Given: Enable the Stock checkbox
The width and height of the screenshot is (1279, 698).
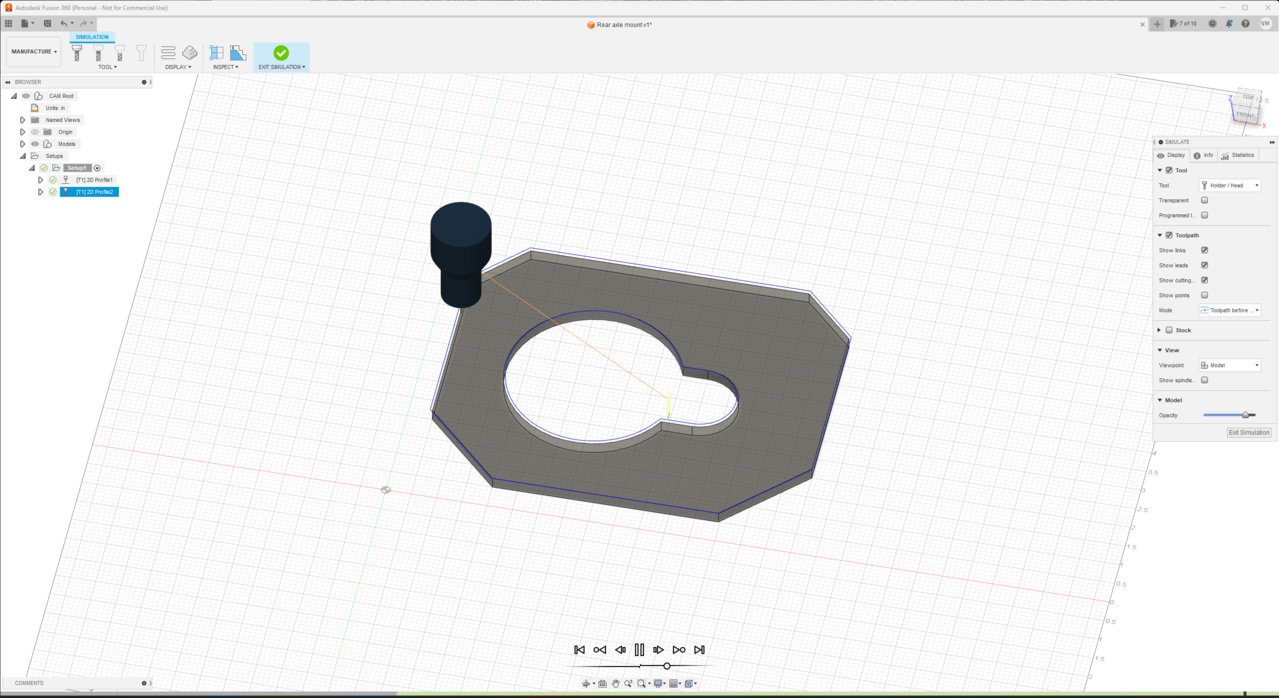Looking at the screenshot, I should pos(1169,330).
